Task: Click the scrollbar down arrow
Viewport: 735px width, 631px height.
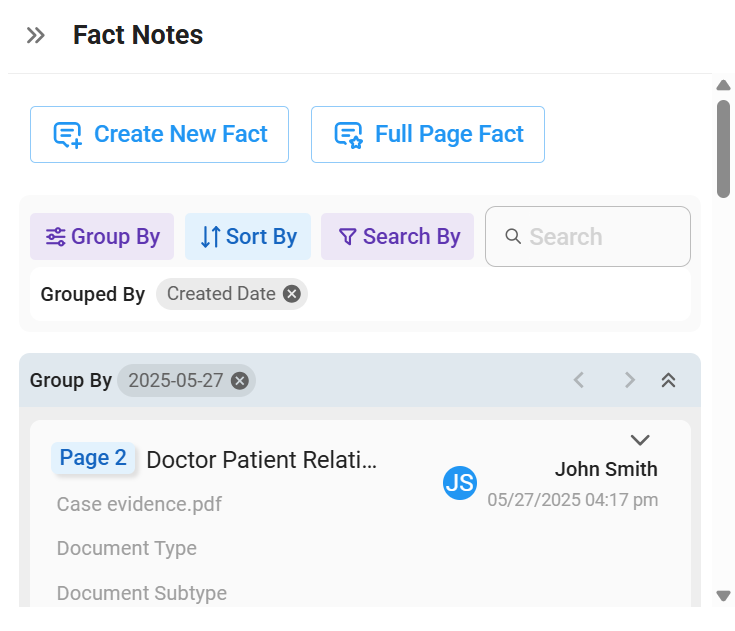Action: coord(723,595)
